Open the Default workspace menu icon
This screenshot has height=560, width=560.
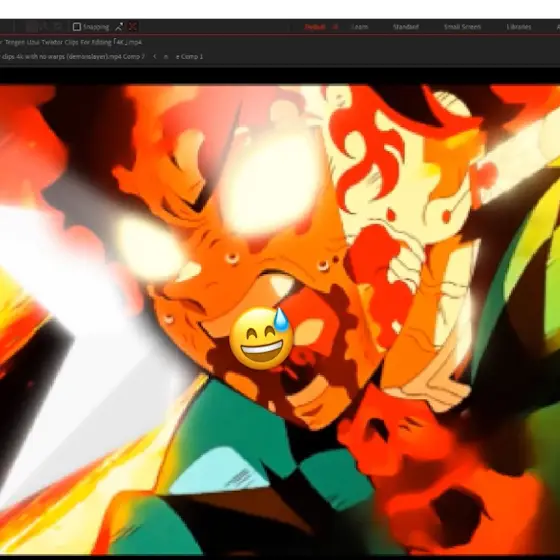coord(335,27)
